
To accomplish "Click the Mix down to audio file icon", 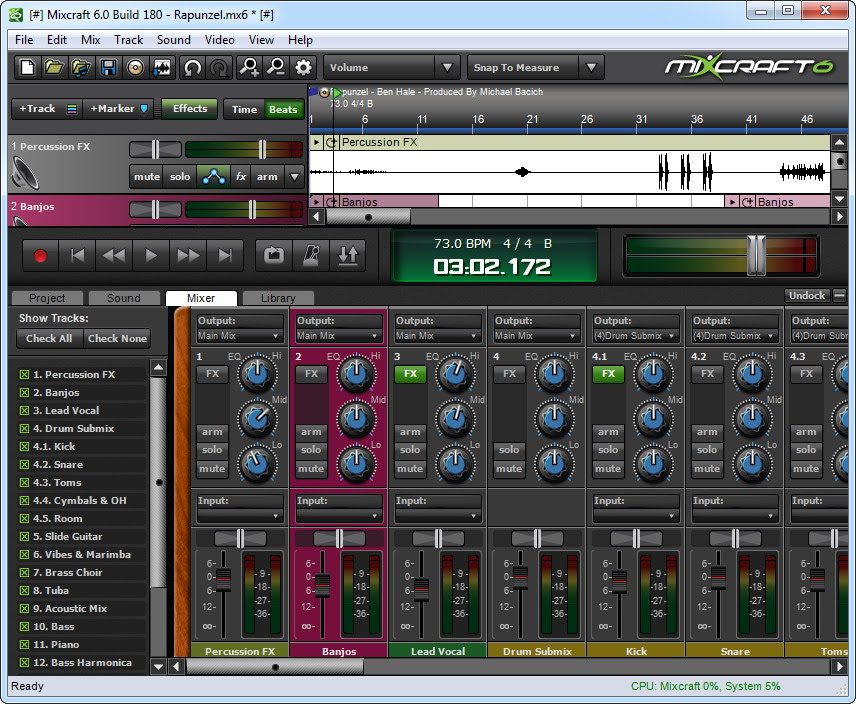I will point(162,68).
